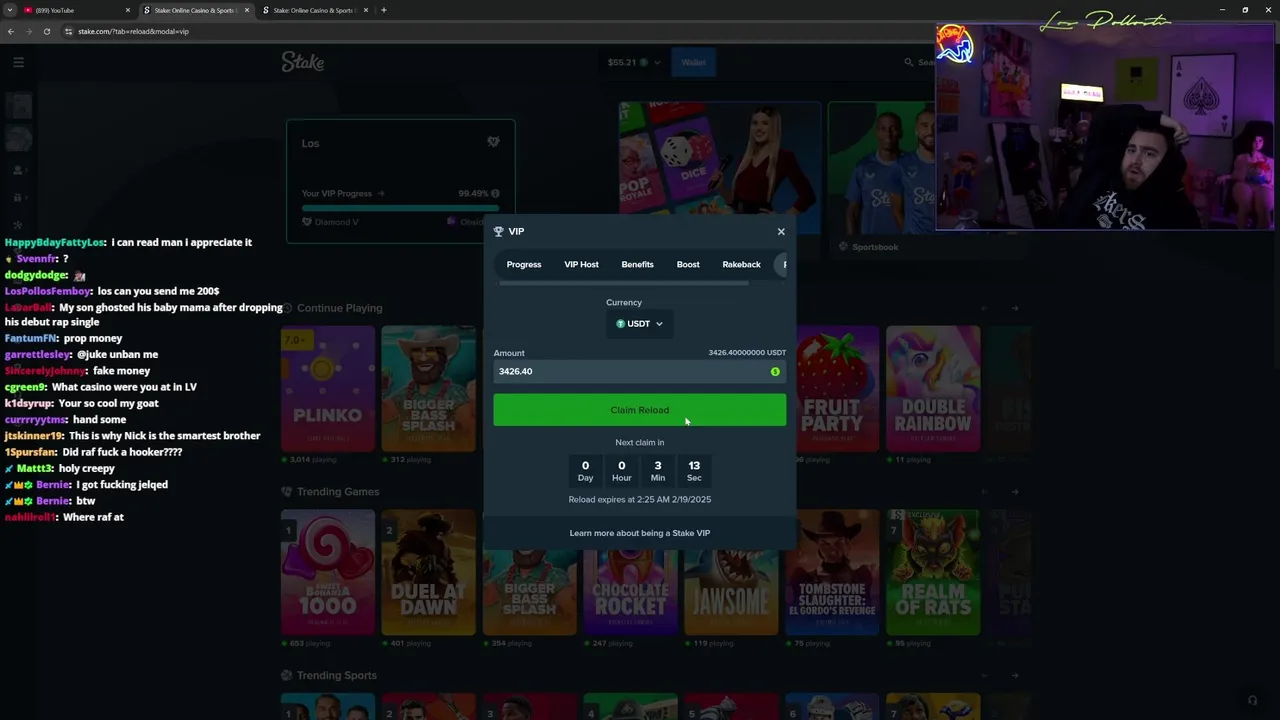This screenshot has width=1280, height=720.
Task: Click the star icon on Los card
Action: (493, 142)
